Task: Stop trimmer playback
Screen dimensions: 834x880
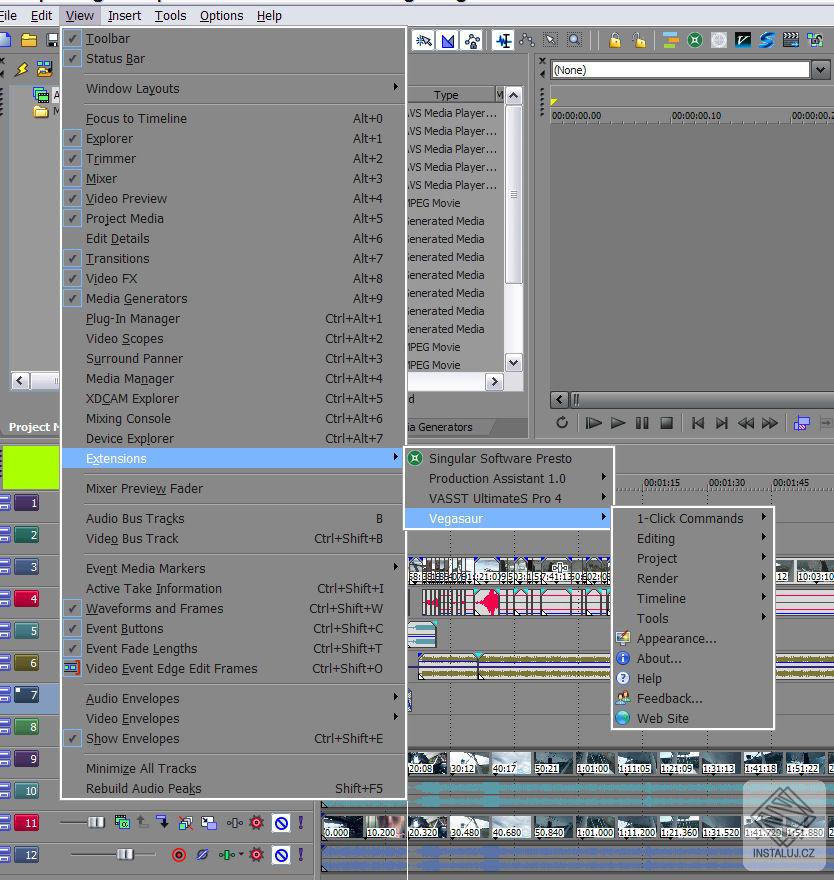Action: (666, 423)
